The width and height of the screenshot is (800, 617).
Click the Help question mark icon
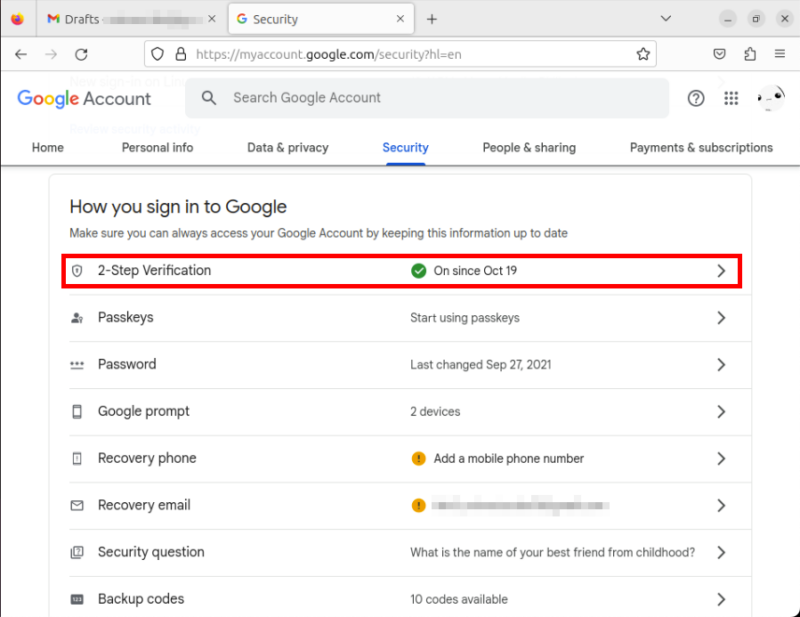click(695, 98)
